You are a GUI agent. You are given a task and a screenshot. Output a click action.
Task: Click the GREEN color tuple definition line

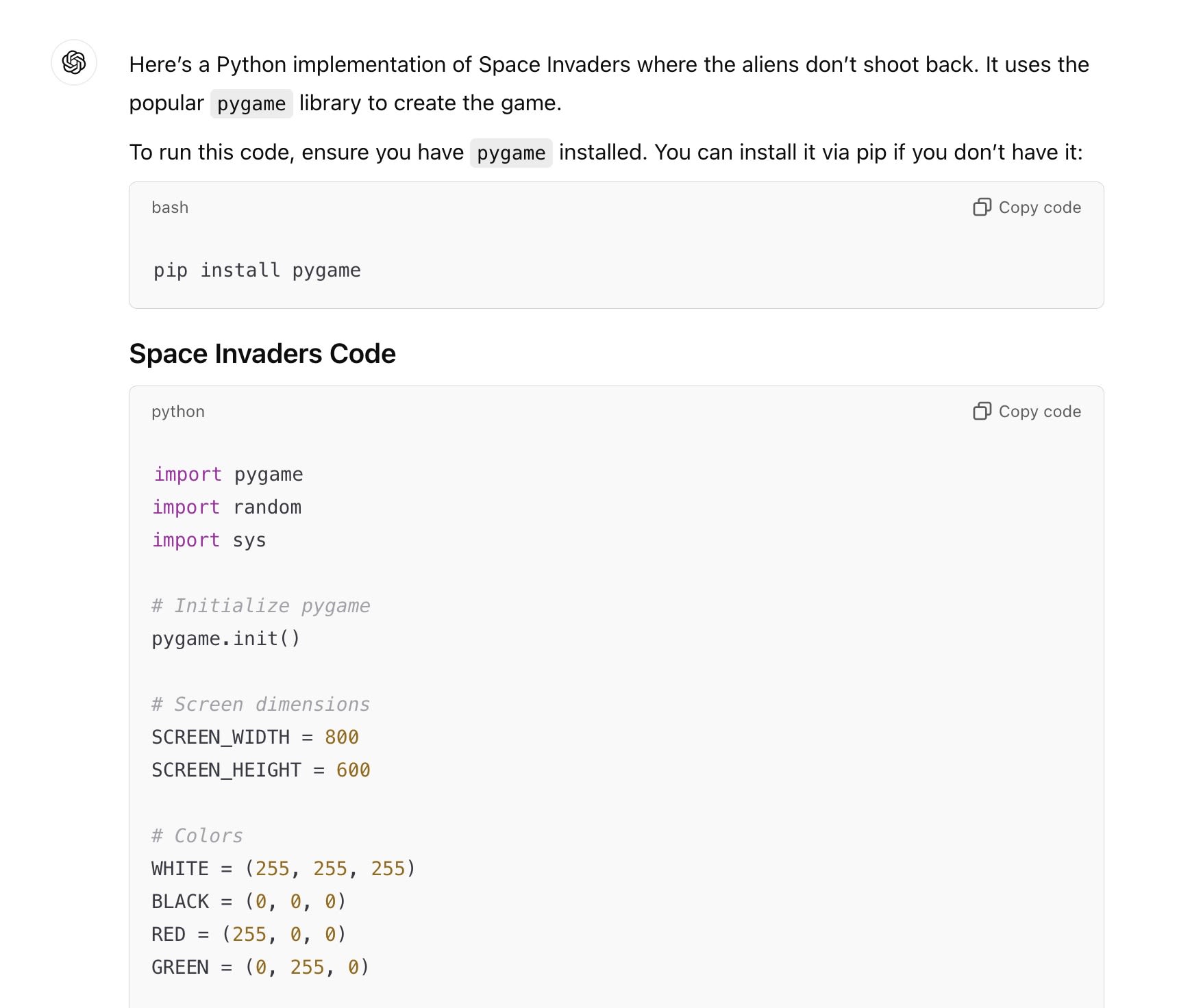(x=260, y=968)
